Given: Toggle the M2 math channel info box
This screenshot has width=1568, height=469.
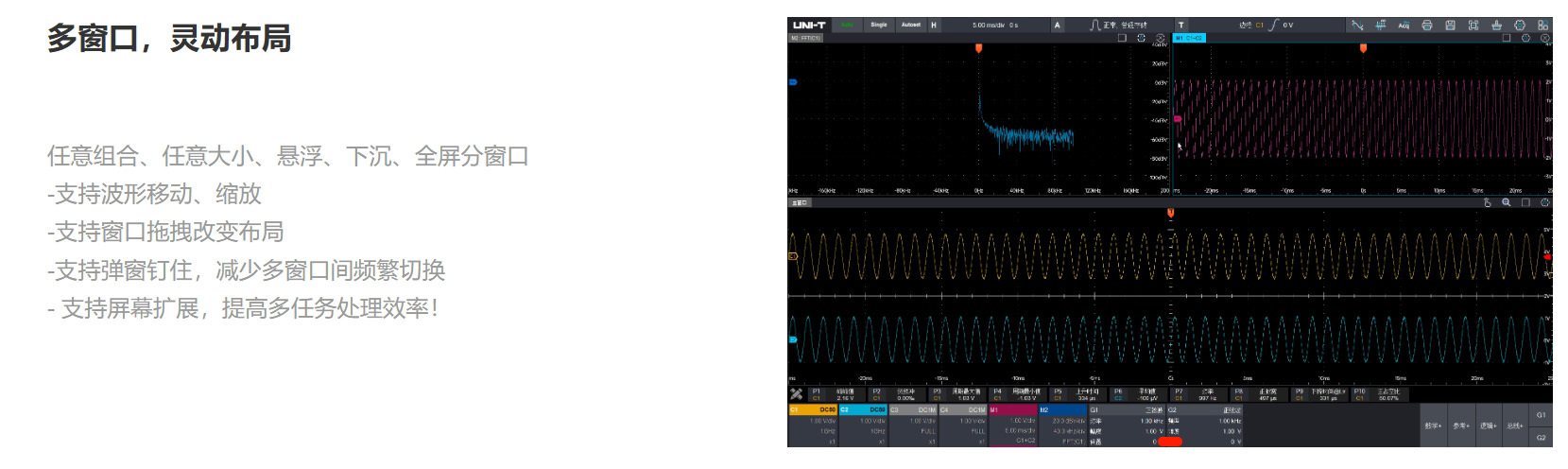Looking at the screenshot, I should tap(1063, 426).
